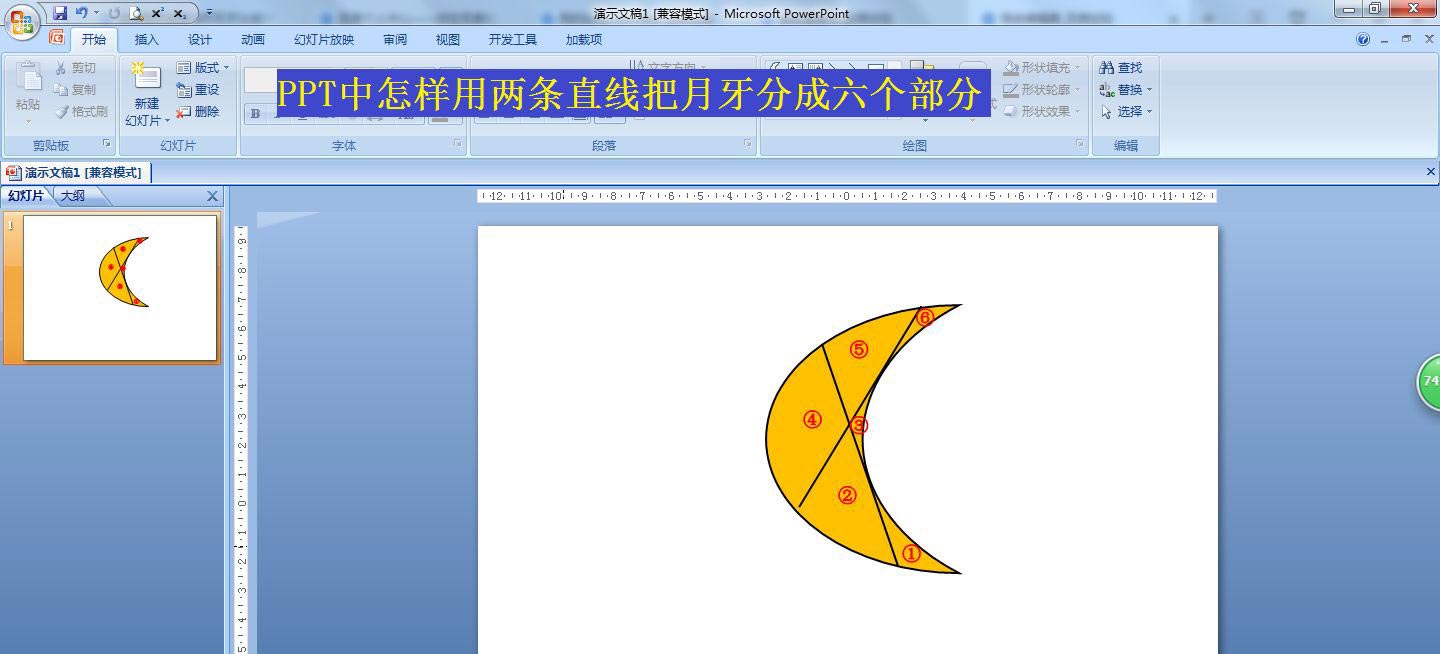Select slide 1 thumbnail in the slides pane
The image size is (1440, 654).
click(x=120, y=284)
